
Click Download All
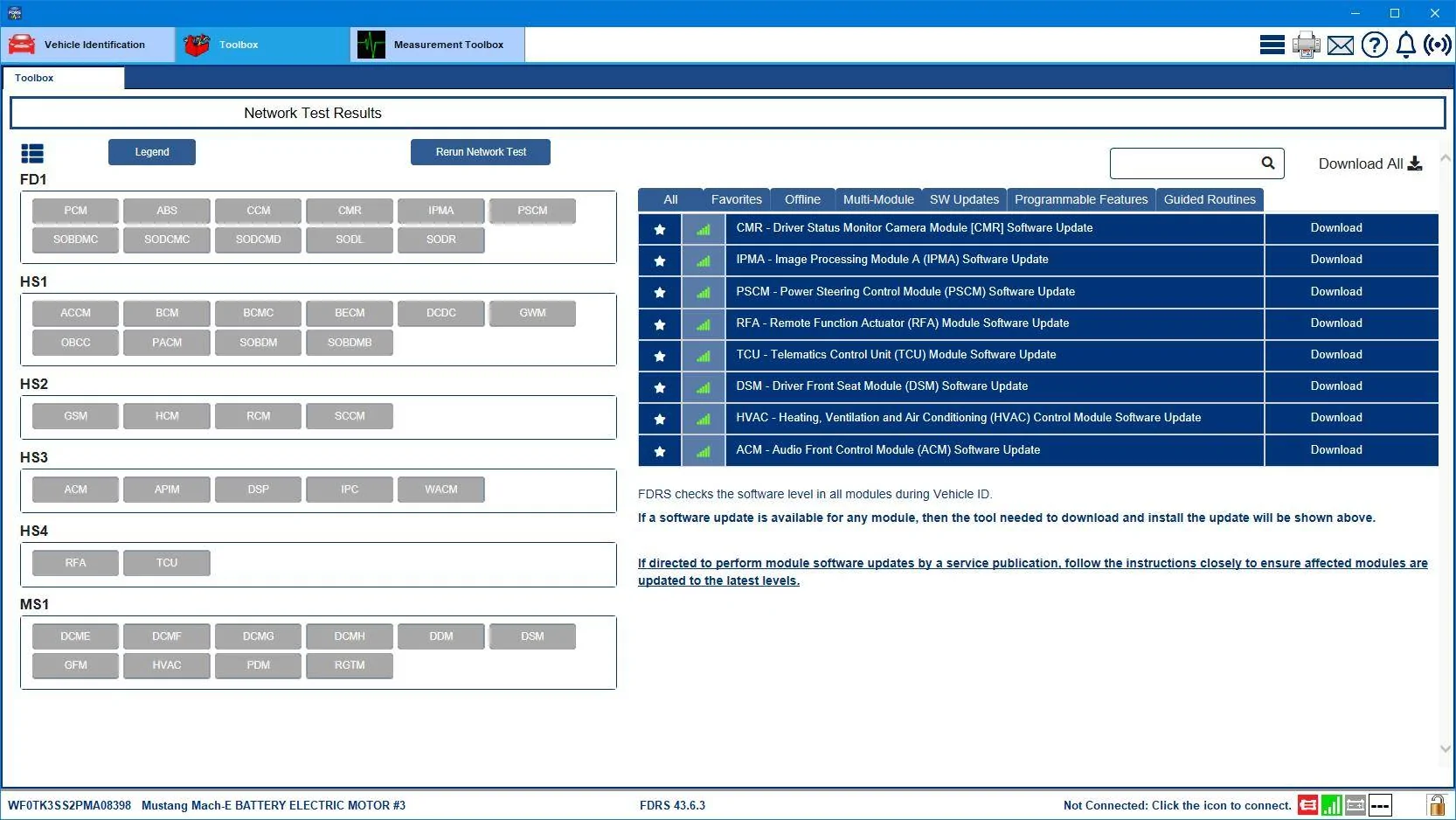click(1370, 163)
